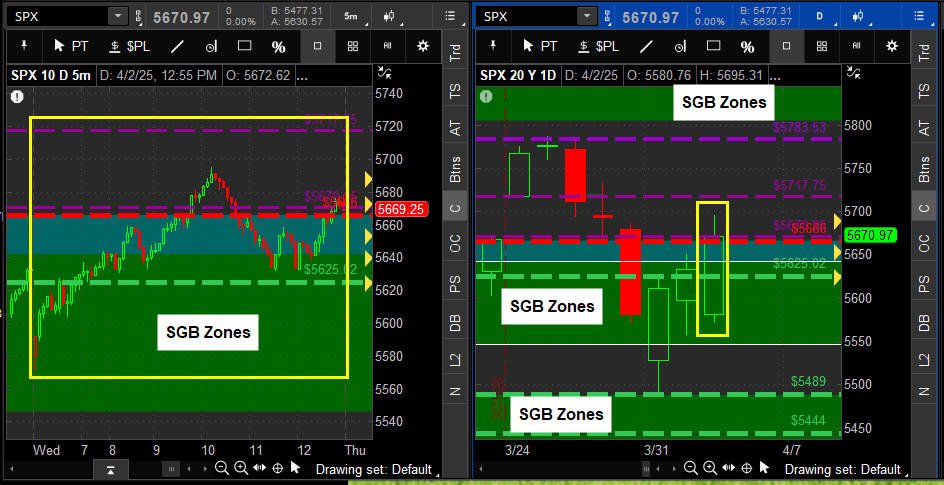Open right SPX symbol dropdown arrow
Viewport: 944px width, 485px height.
[586, 16]
